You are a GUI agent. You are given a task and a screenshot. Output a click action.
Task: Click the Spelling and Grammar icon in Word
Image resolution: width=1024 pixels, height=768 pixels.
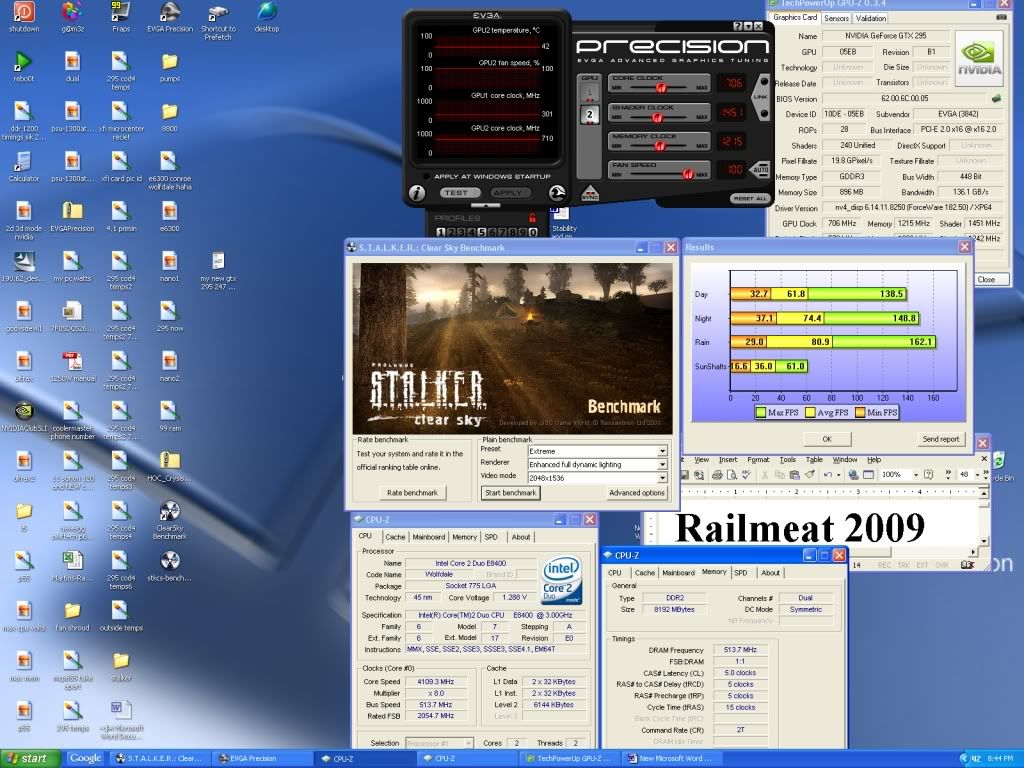pos(746,475)
